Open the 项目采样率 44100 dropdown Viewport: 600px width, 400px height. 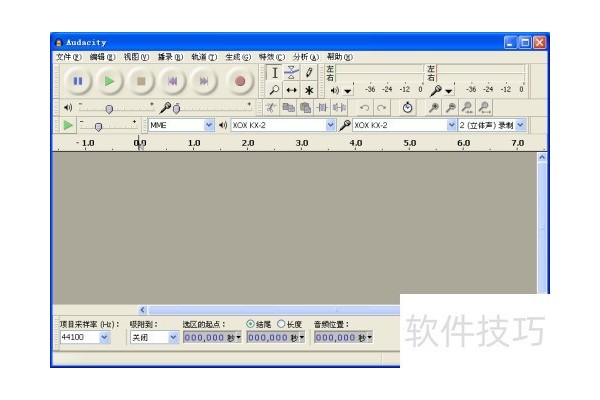104,337
